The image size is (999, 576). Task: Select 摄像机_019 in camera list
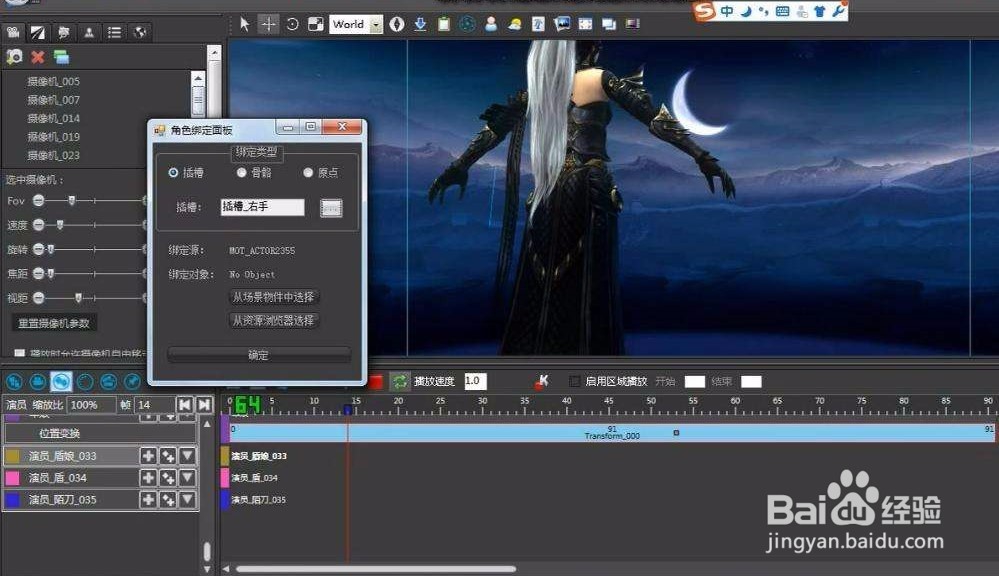click(x=54, y=137)
